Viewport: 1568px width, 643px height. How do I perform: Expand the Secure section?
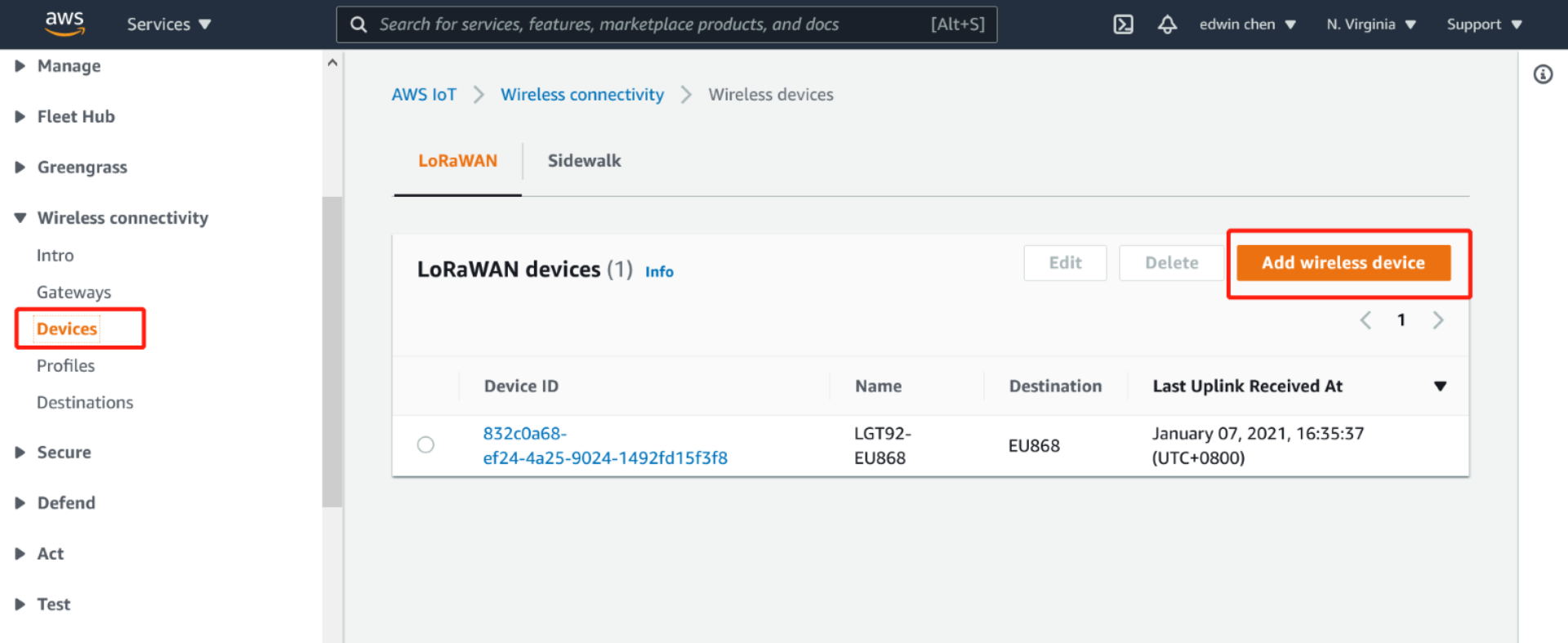click(53, 453)
